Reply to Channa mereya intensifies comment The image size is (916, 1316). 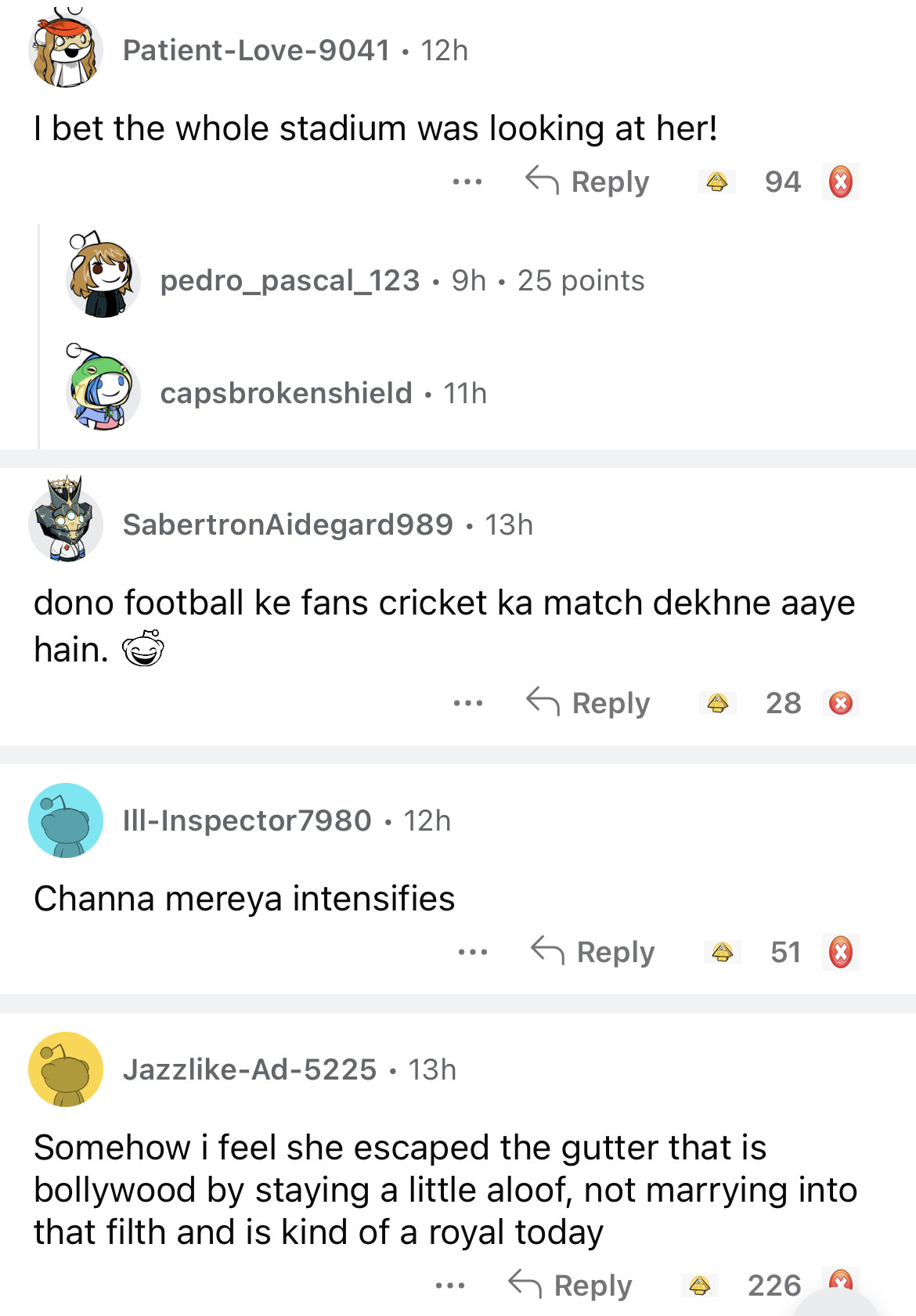coord(593,952)
